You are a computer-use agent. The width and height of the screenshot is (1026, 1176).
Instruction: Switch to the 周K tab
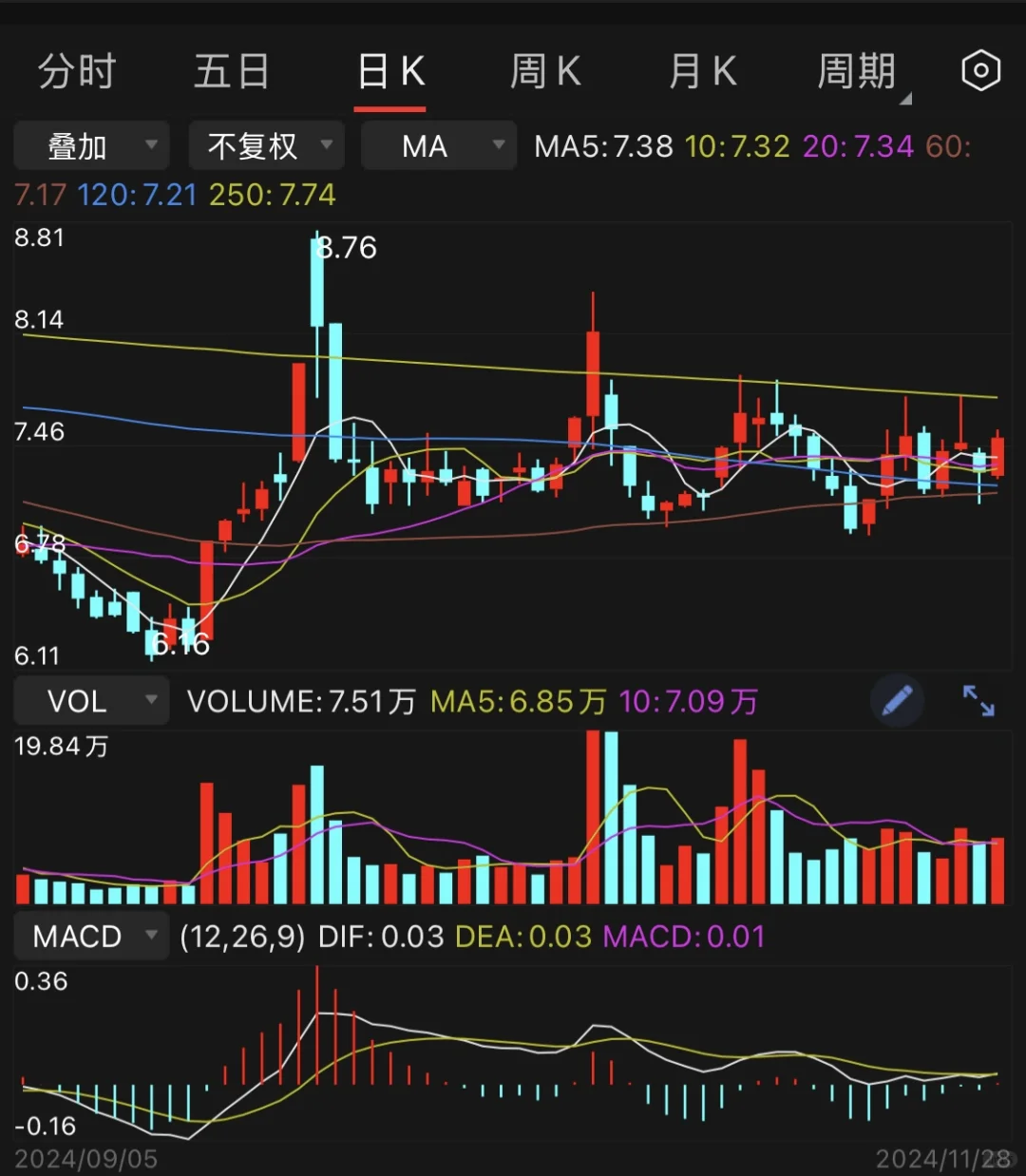tap(545, 71)
